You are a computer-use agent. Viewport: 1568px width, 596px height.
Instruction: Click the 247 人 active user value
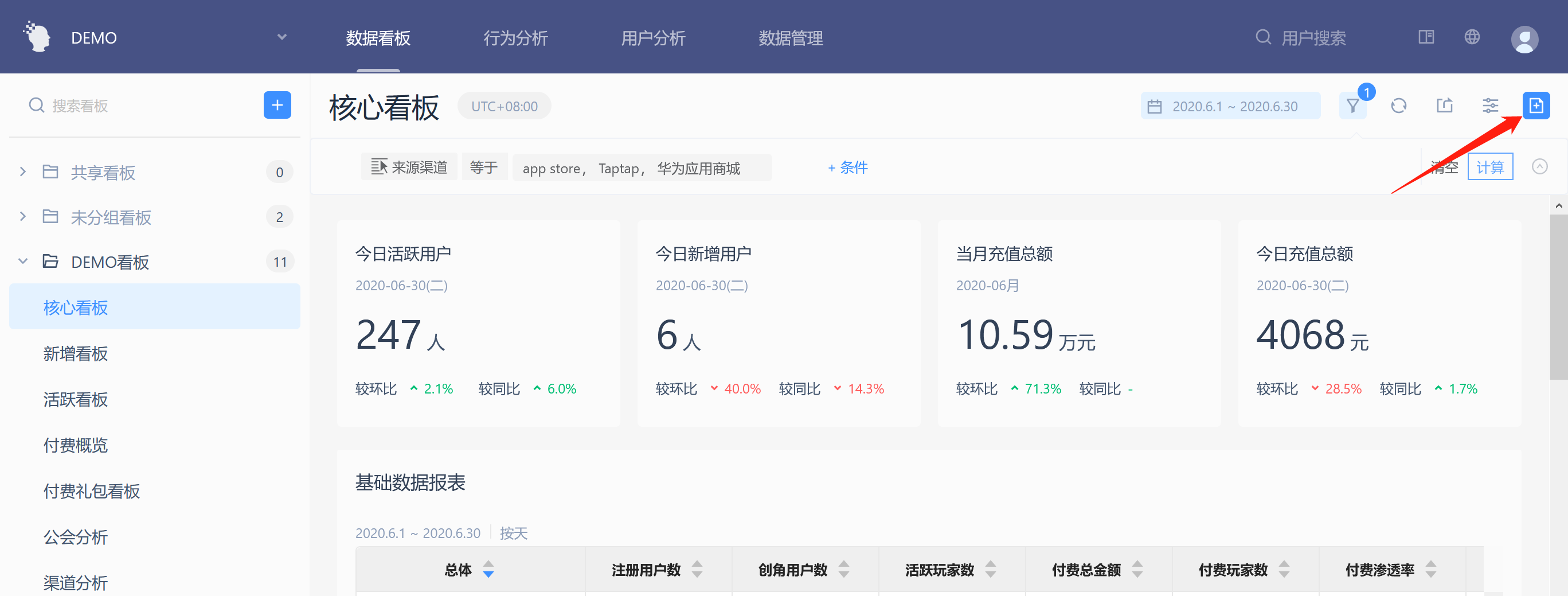pos(400,335)
